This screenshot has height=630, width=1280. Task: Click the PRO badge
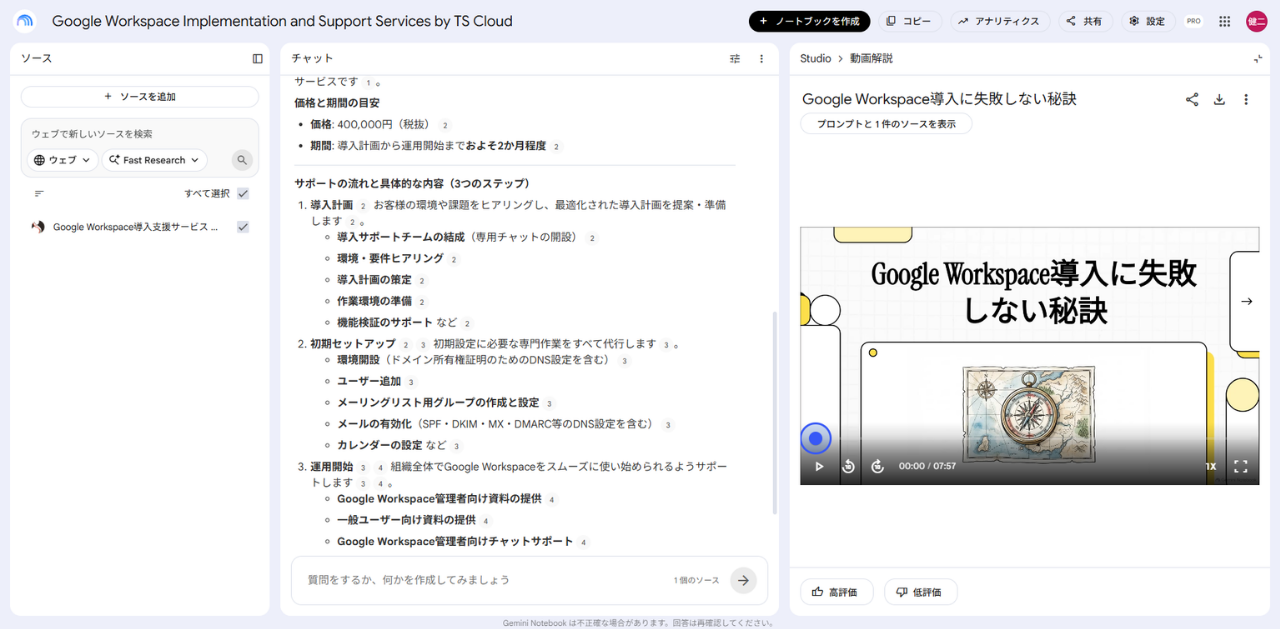[x=1194, y=21]
